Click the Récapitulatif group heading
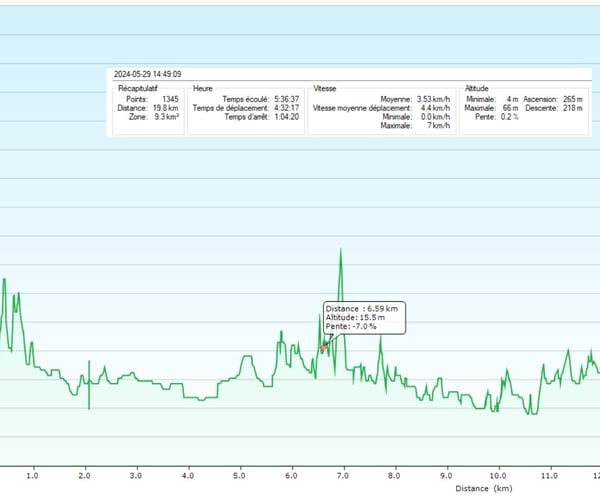The width and height of the screenshot is (600, 496). pos(138,88)
